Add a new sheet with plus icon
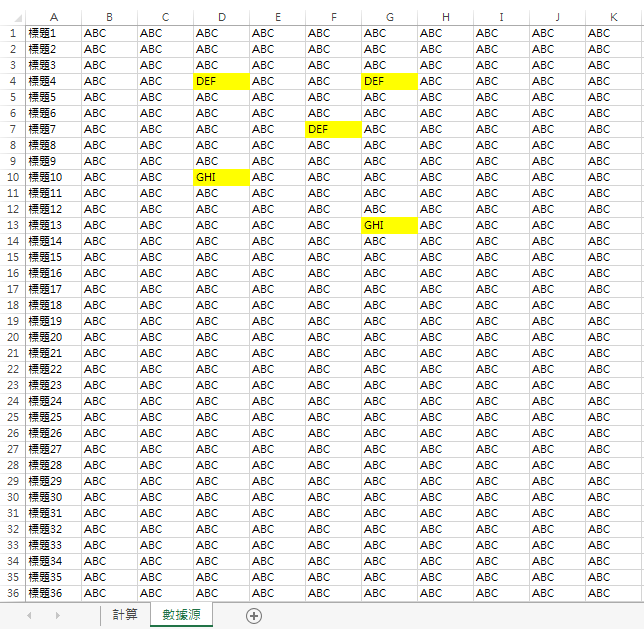This screenshot has height=629, width=644. [x=254, y=615]
